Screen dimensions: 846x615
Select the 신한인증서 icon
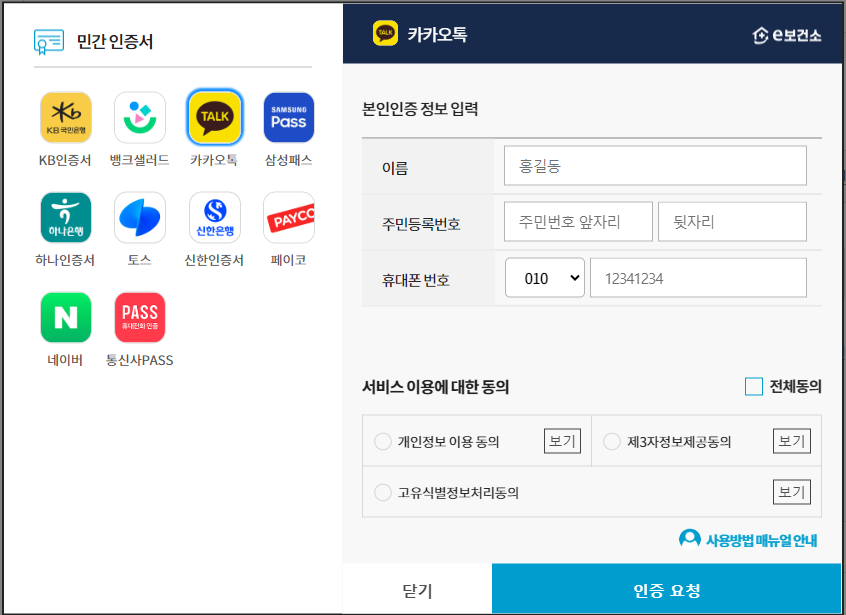coord(214,215)
